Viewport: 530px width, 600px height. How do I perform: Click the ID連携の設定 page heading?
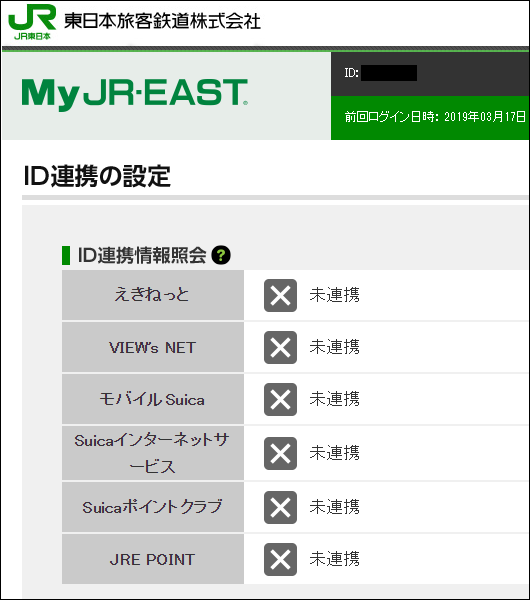coord(97,176)
